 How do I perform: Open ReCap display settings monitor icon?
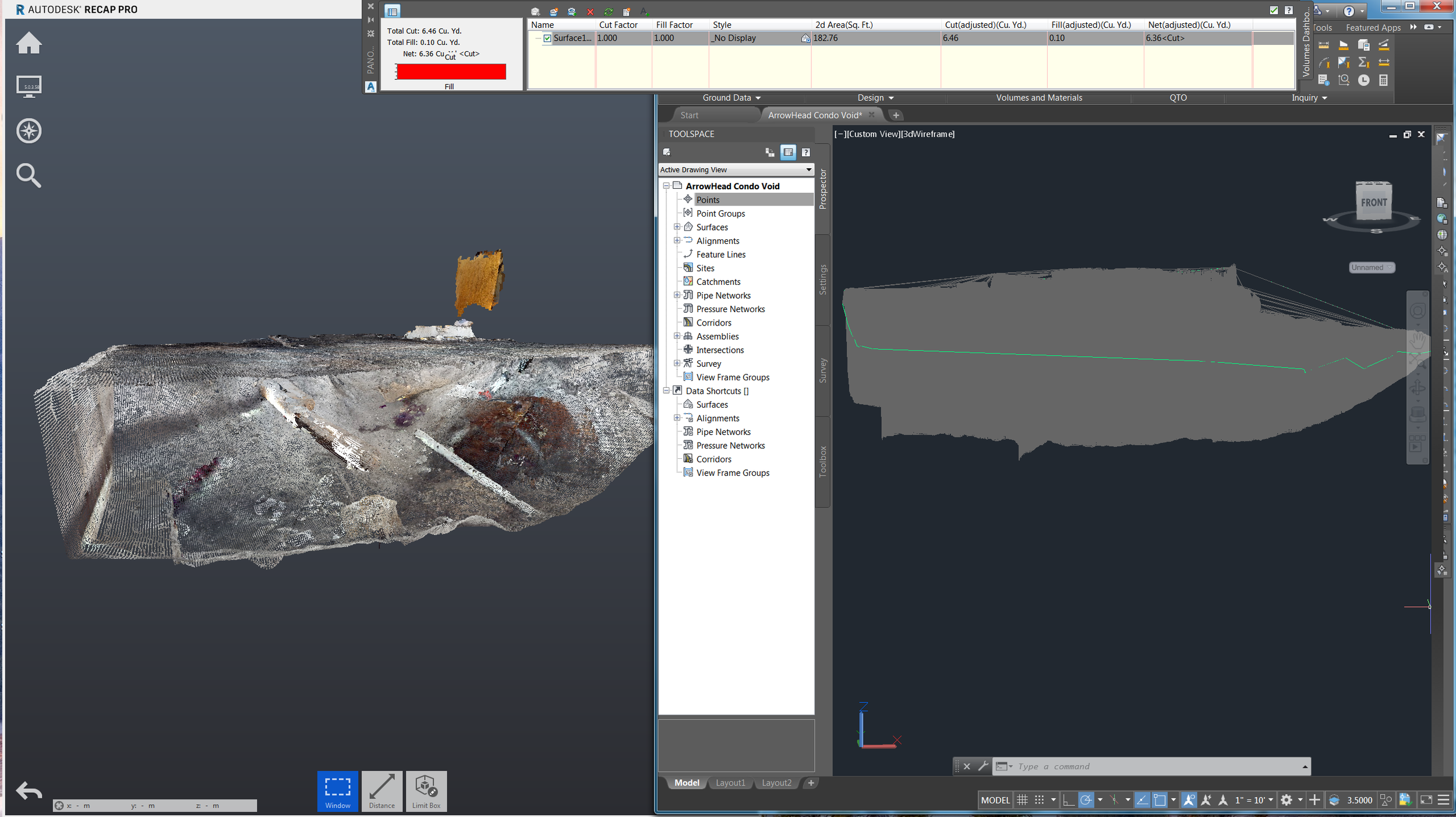coord(29,87)
